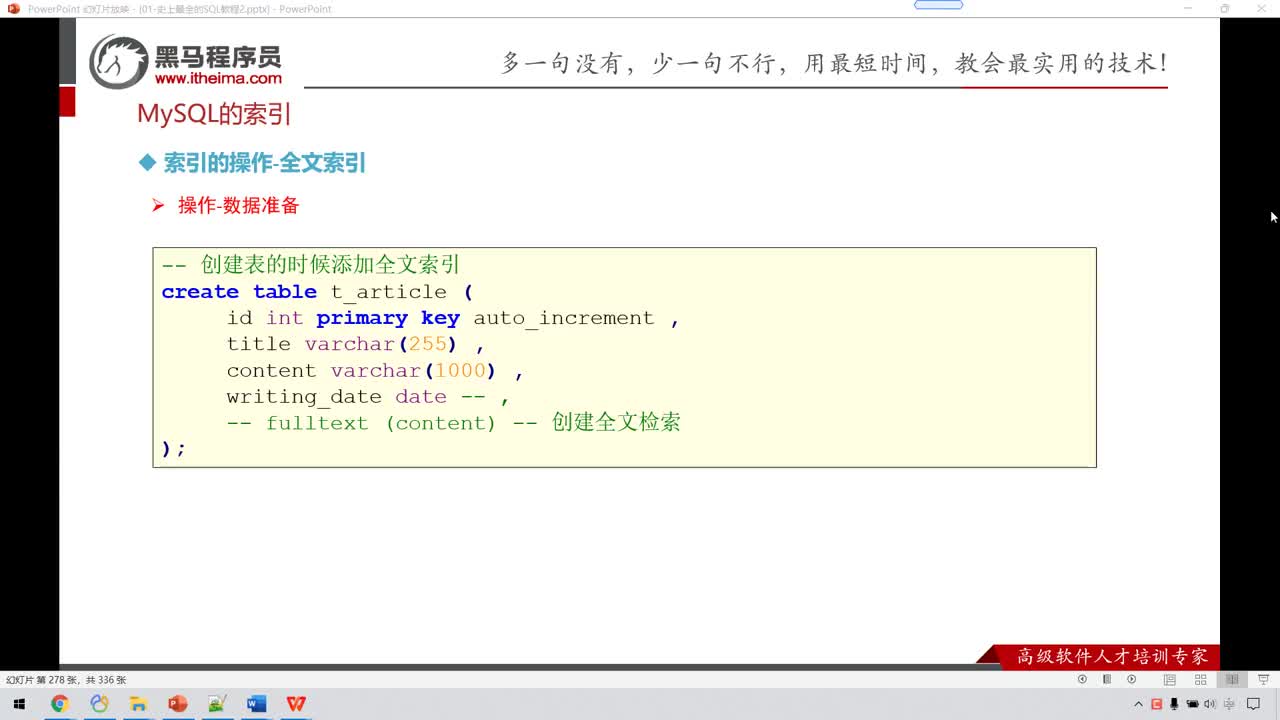Open the blue-green swirl browser taskbar icon
Viewport: 1280px width, 720px height.
[x=99, y=704]
